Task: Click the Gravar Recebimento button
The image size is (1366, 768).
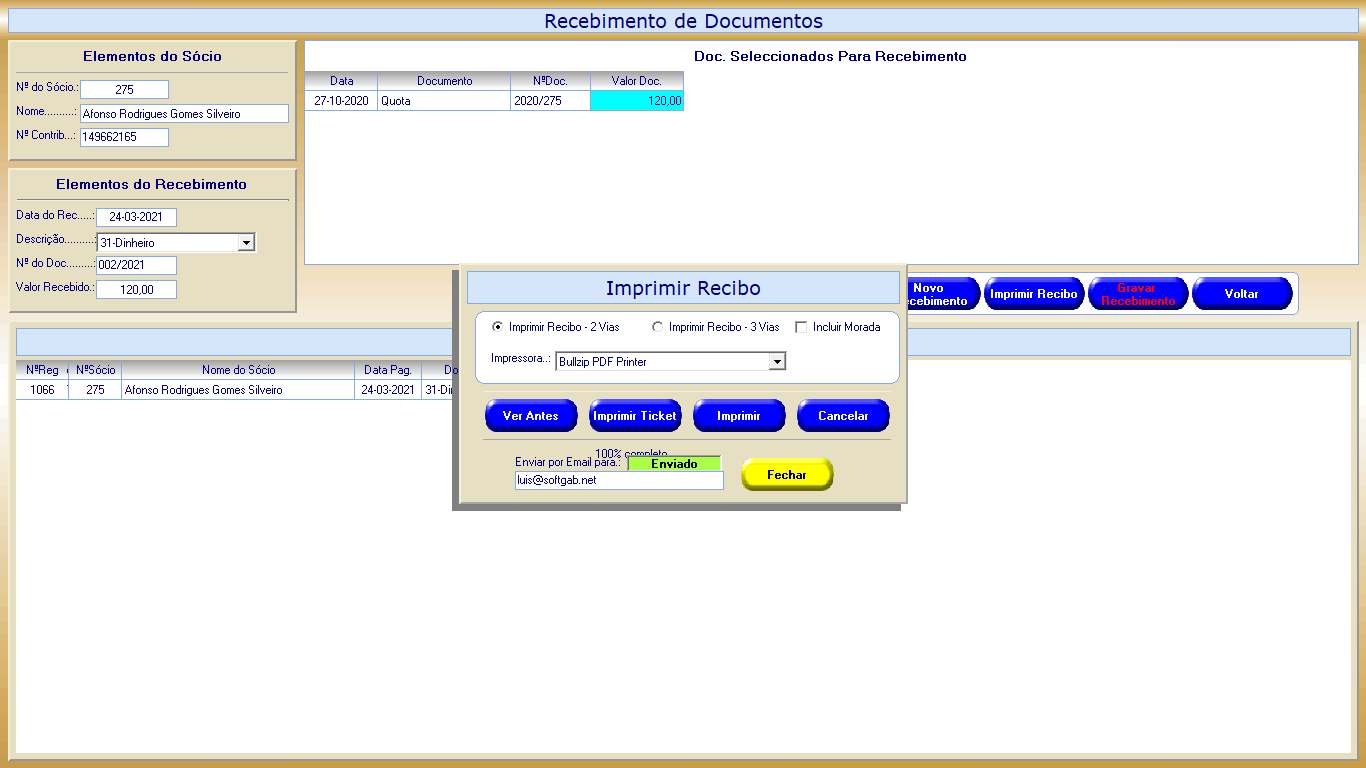Action: click(x=1138, y=294)
